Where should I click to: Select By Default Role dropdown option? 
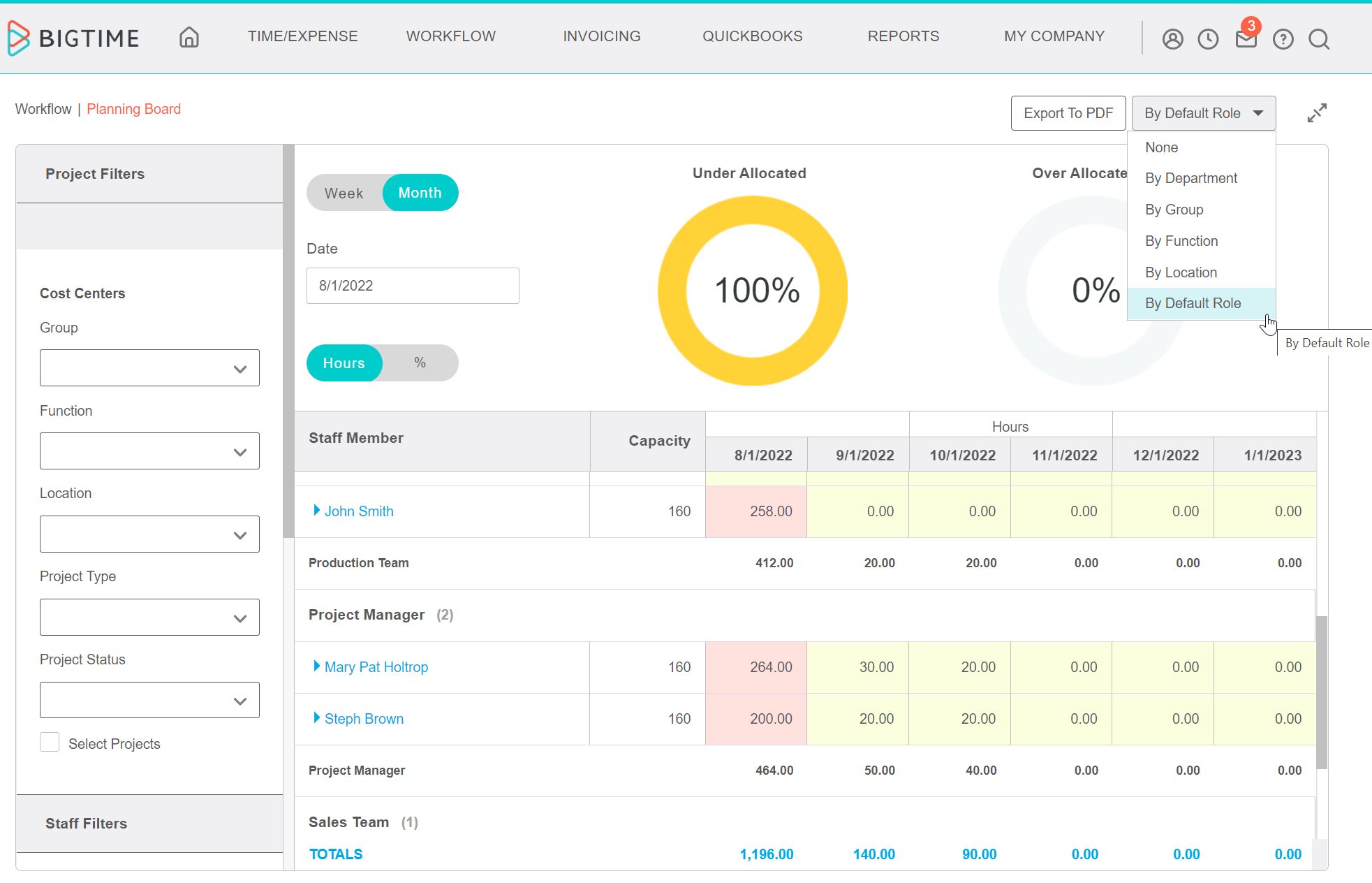click(x=1193, y=303)
